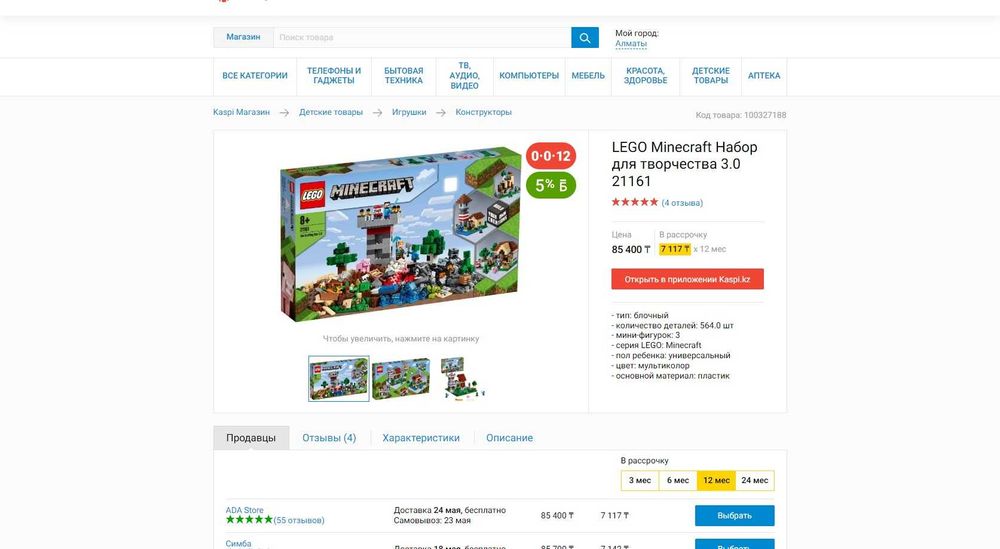This screenshot has height=549, width=1000.
Task: Click the green 5% bonus badge
Action: click(551, 186)
